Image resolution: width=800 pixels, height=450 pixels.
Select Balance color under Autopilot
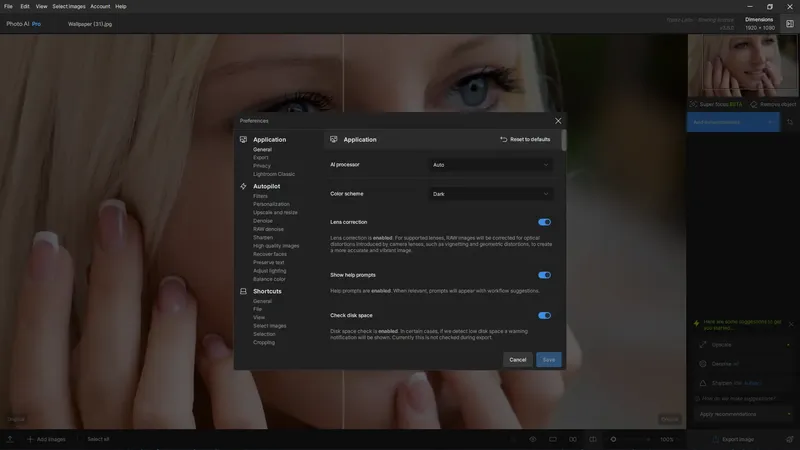pos(269,279)
